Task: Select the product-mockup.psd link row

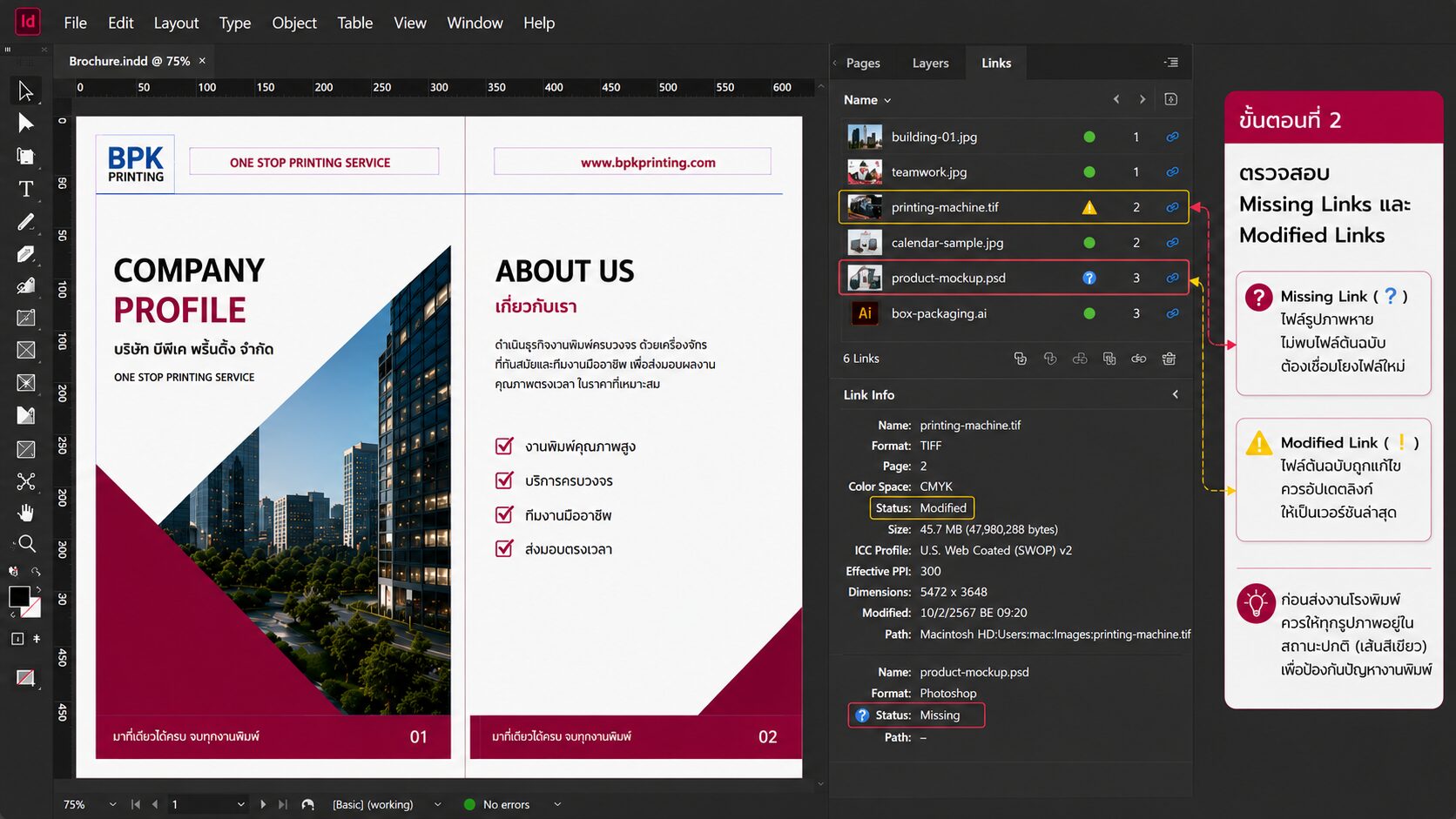Action: 1014,278
